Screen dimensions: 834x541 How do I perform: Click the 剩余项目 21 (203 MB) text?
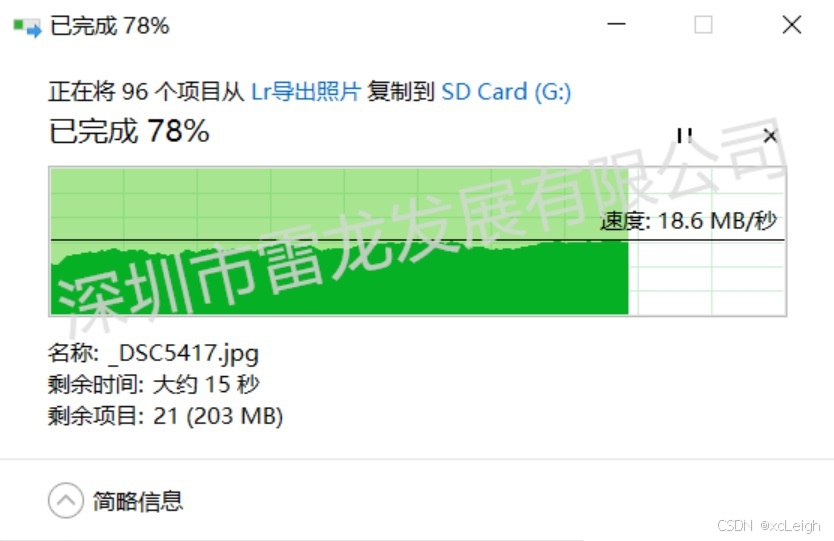165,416
